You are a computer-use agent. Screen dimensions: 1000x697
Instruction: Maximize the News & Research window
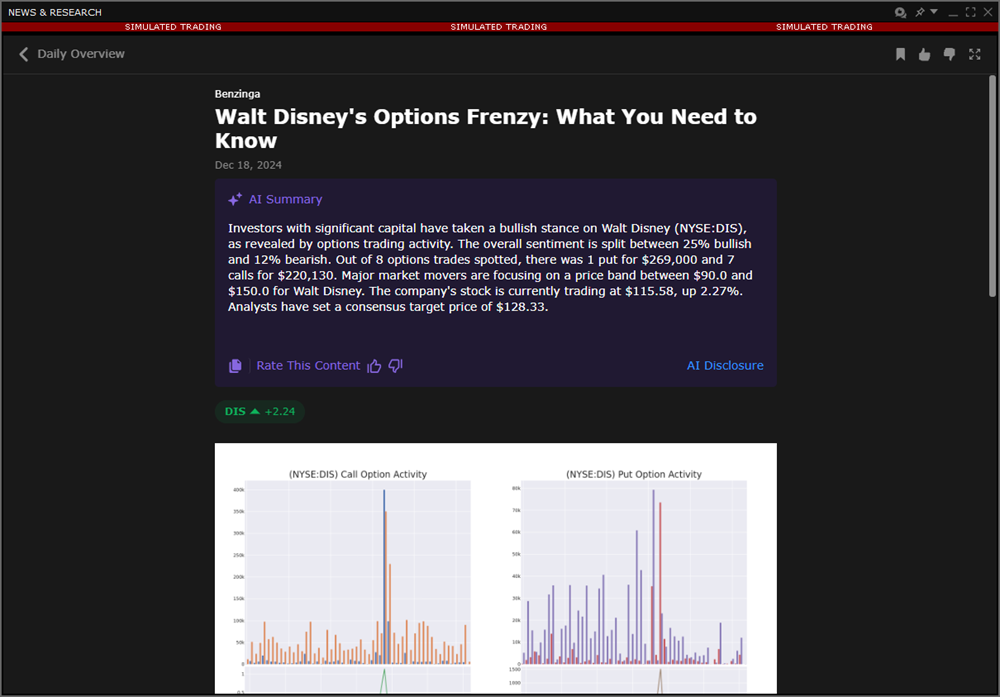click(x=971, y=12)
